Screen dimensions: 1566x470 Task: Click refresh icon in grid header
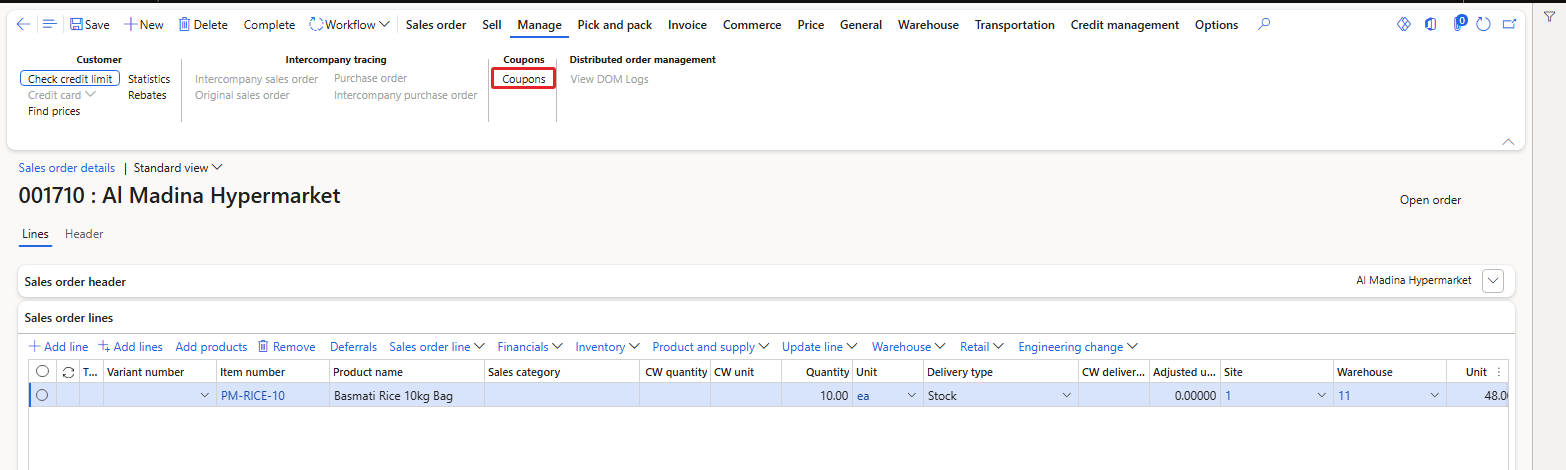[x=68, y=371]
